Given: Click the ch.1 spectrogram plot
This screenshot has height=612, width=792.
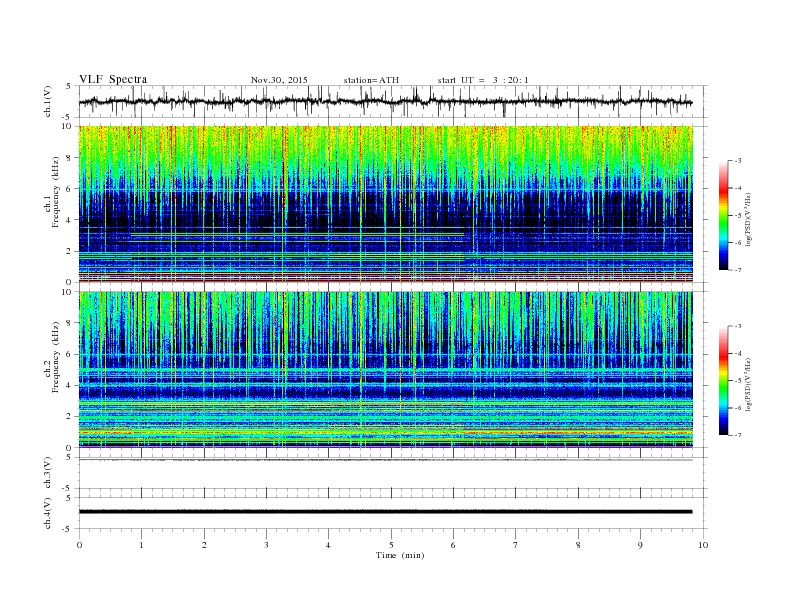Looking at the screenshot, I should tap(385, 204).
